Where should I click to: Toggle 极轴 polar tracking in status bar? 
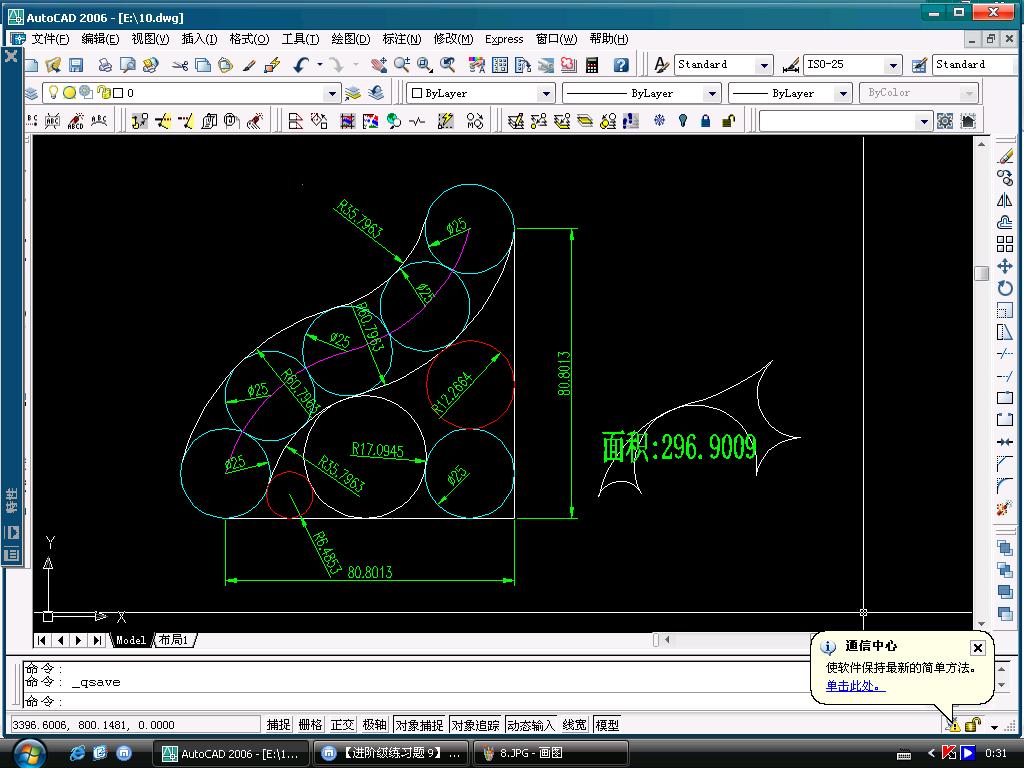pyautogui.click(x=374, y=725)
